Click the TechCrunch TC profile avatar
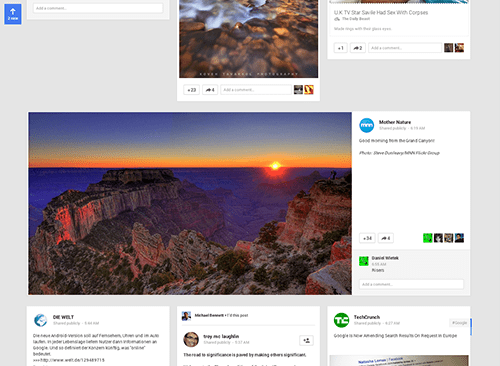Image resolution: width=500 pixels, height=366 pixels. [x=341, y=320]
